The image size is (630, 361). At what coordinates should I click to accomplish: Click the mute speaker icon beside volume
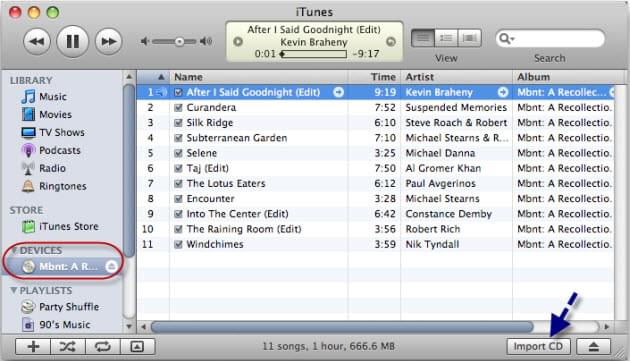click(145, 41)
